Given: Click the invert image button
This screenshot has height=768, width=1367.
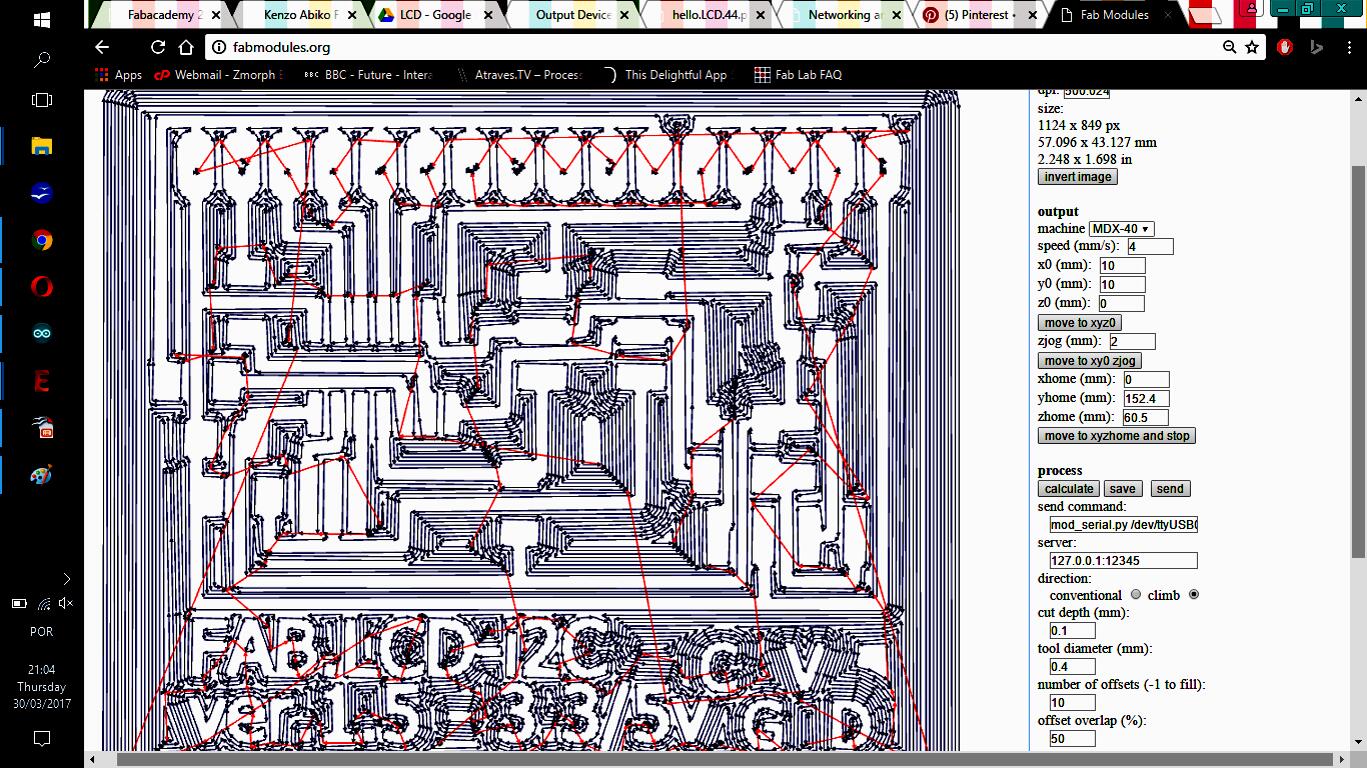Looking at the screenshot, I should tap(1077, 177).
